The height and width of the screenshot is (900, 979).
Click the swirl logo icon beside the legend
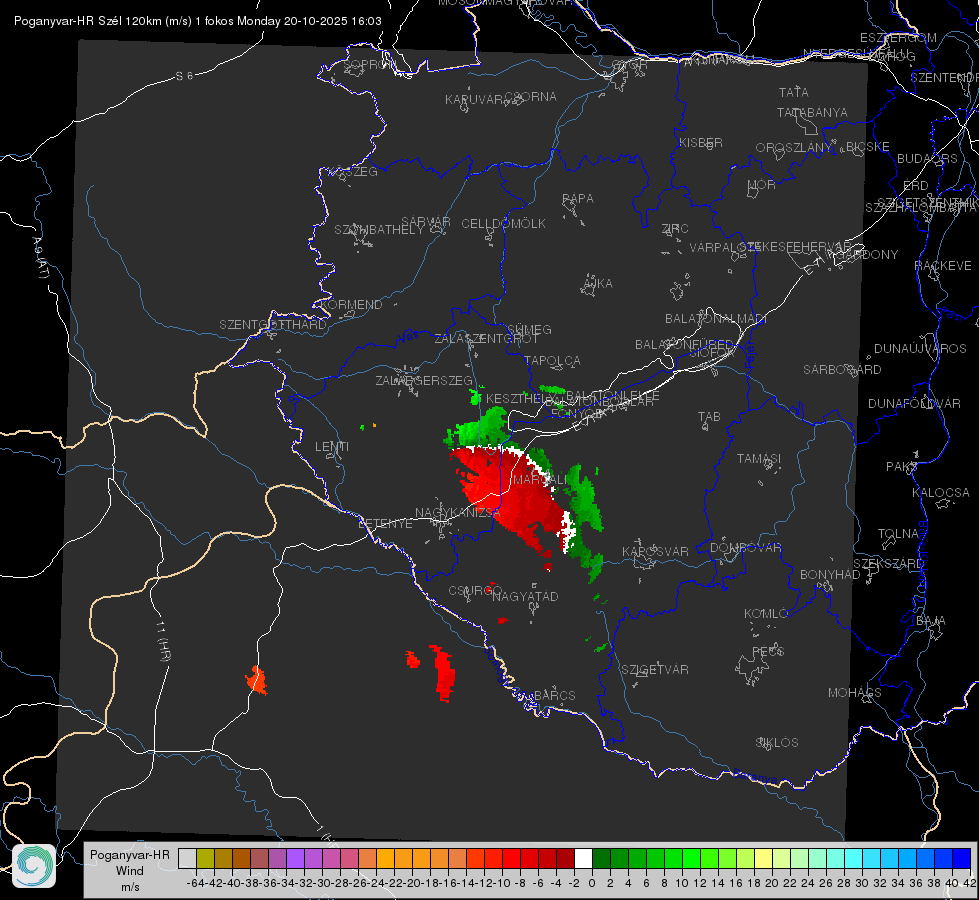[x=34, y=866]
